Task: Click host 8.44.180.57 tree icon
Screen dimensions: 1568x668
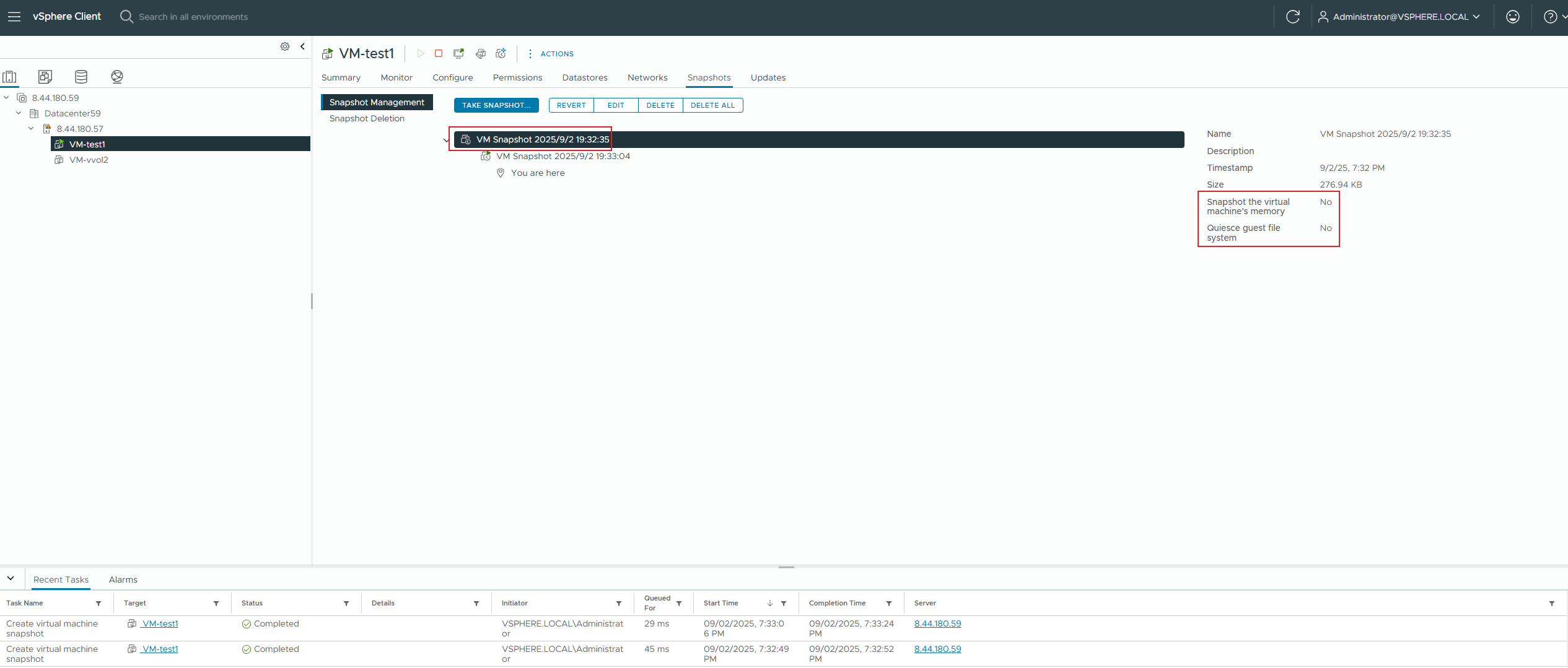Action: [x=46, y=129]
